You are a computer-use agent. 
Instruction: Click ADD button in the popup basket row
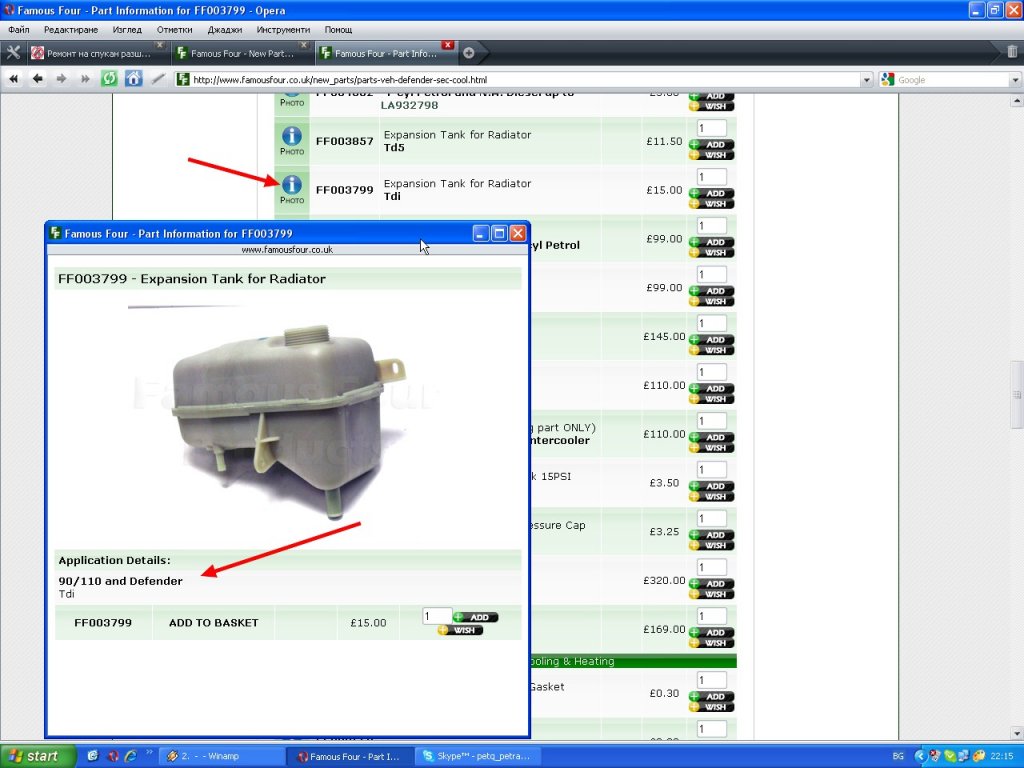coord(475,617)
